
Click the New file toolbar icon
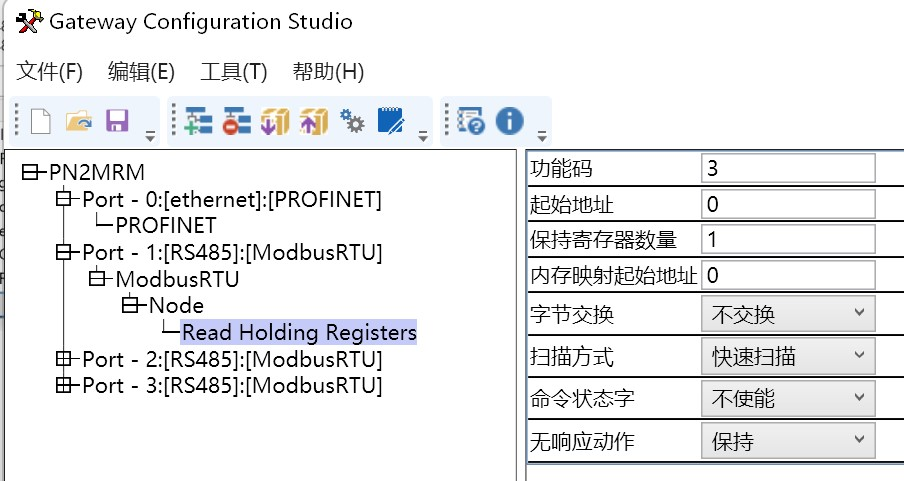click(x=40, y=122)
